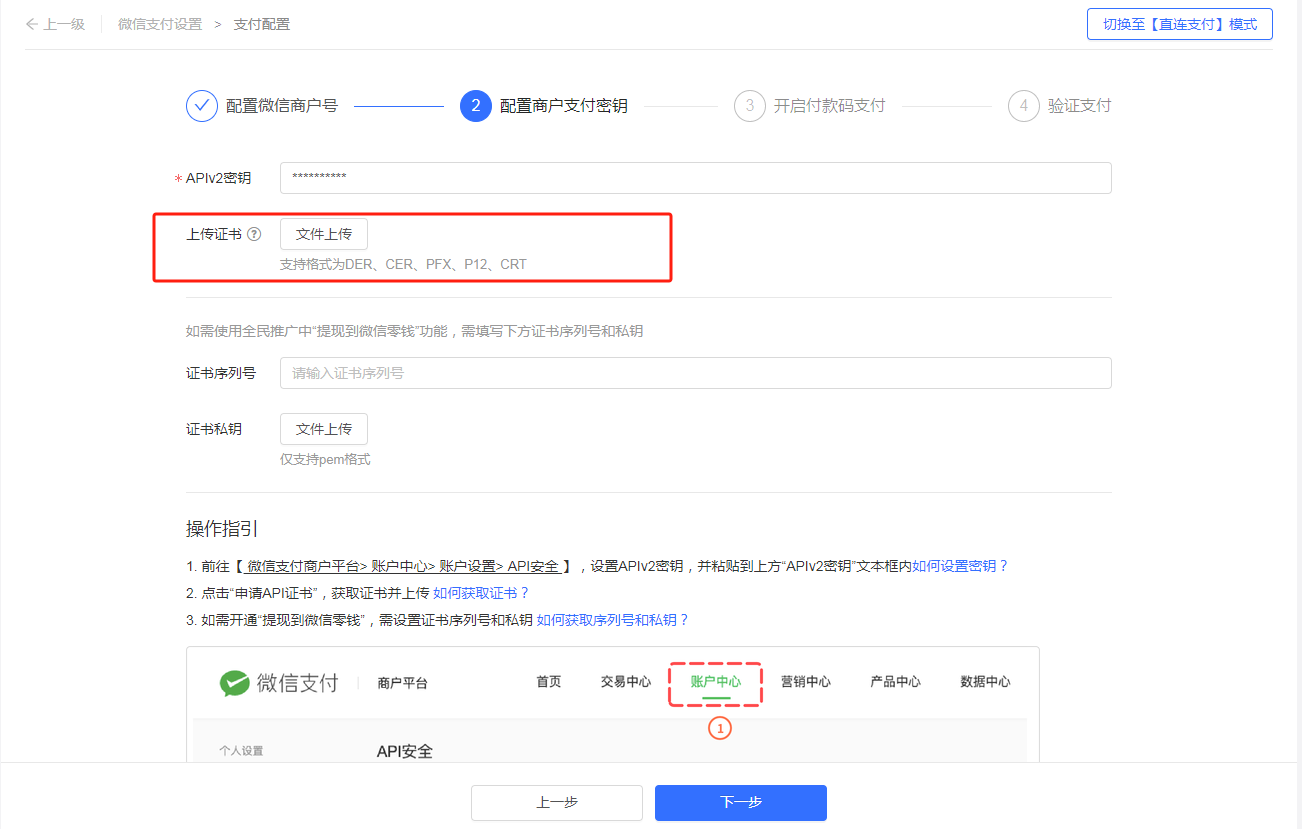The height and width of the screenshot is (829, 1302).
Task: Click API安全 heading in guide image
Action: pos(405,751)
